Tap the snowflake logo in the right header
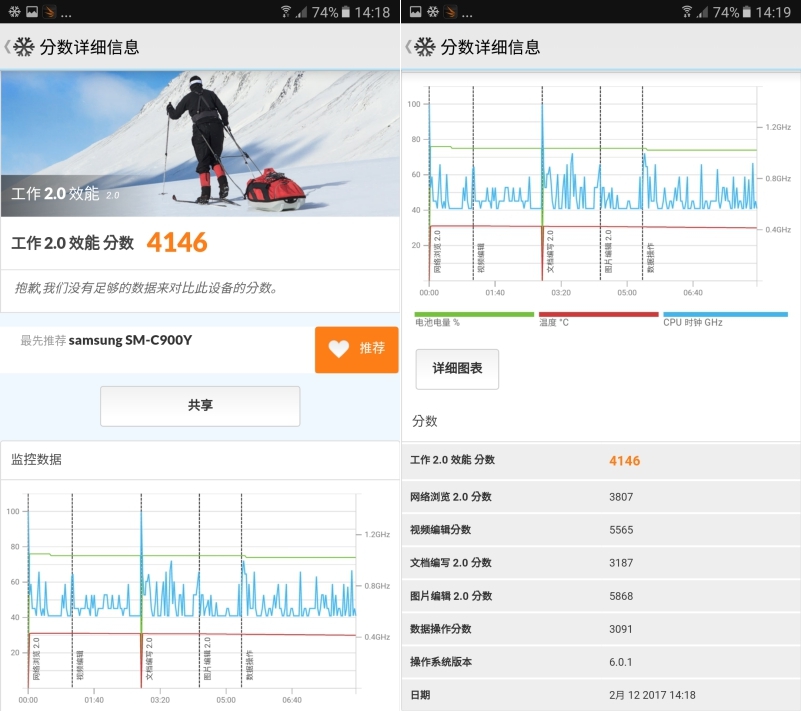Screen dimensions: 801x711 point(425,47)
